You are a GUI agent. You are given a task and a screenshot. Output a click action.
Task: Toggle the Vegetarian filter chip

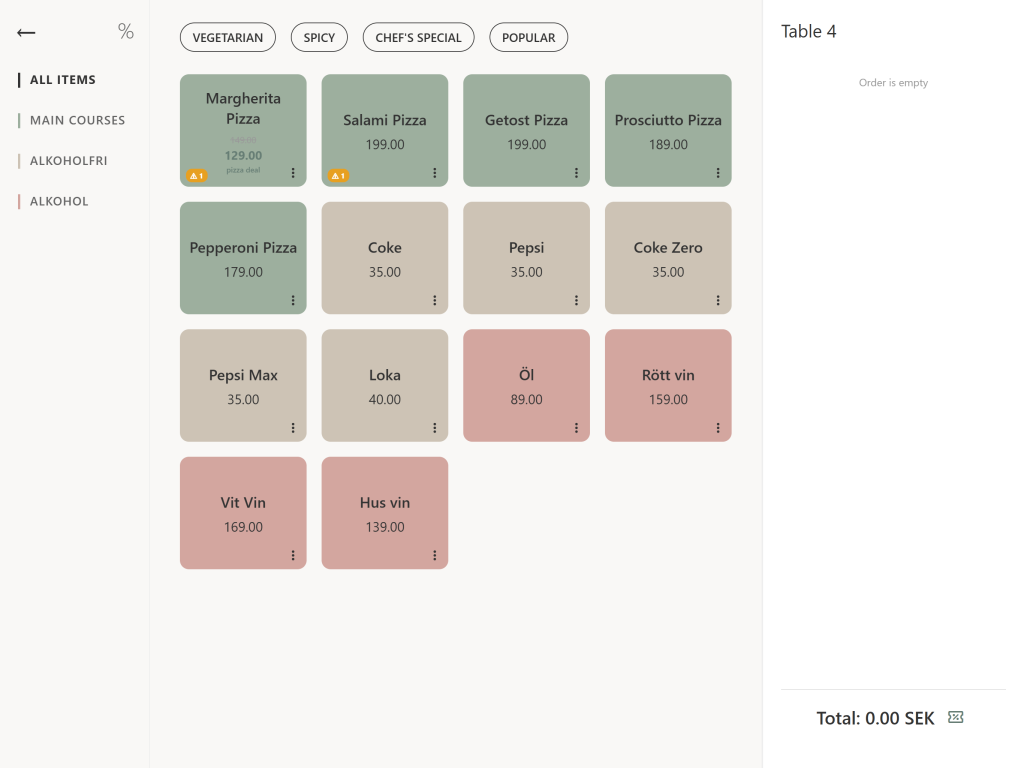point(228,37)
